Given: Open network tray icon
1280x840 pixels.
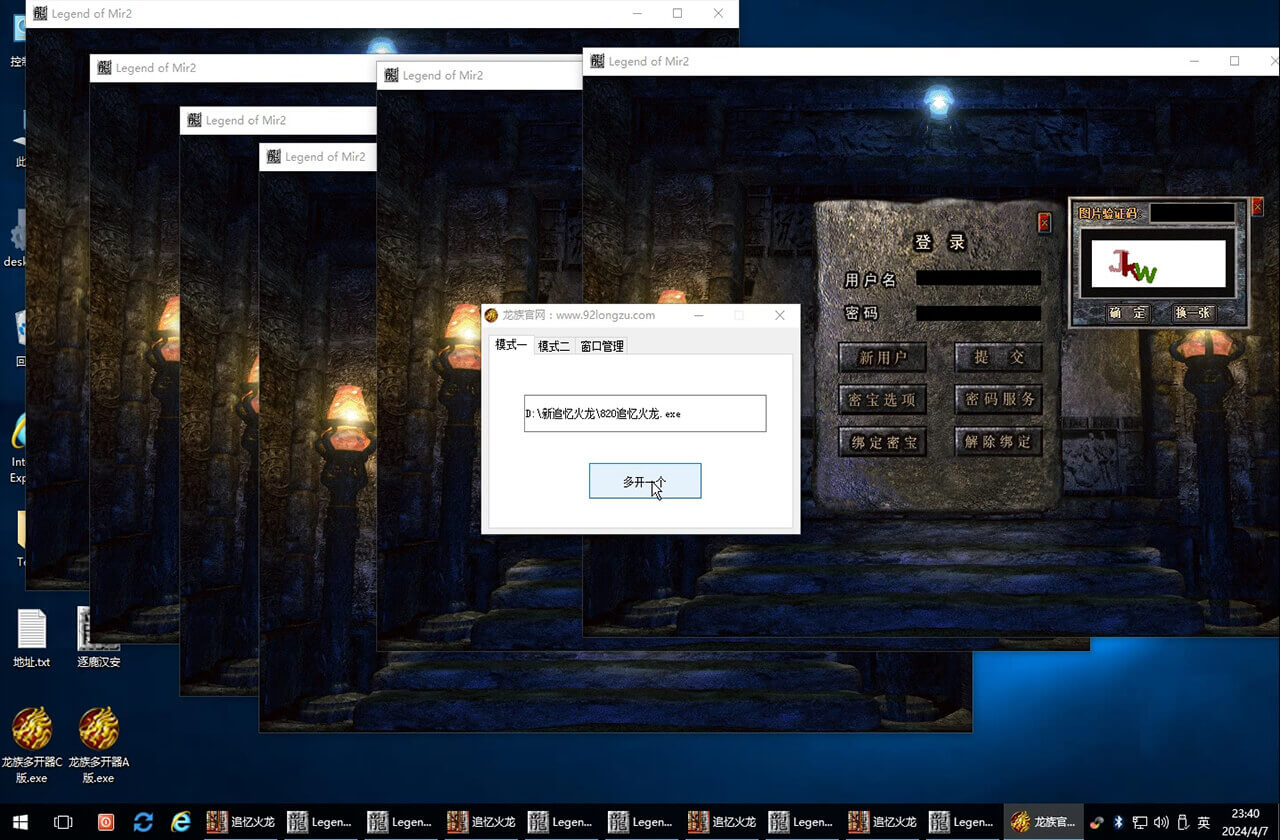Looking at the screenshot, I should point(1140,822).
